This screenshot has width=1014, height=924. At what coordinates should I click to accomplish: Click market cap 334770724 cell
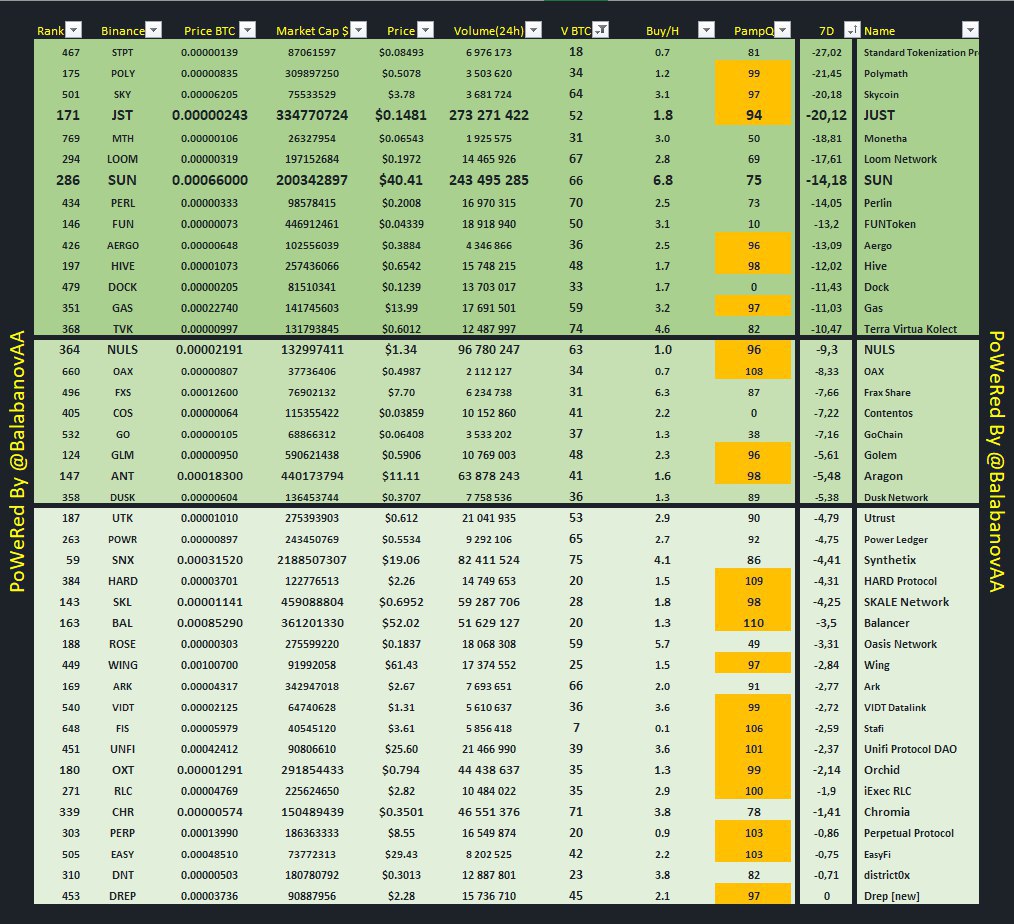coord(312,115)
